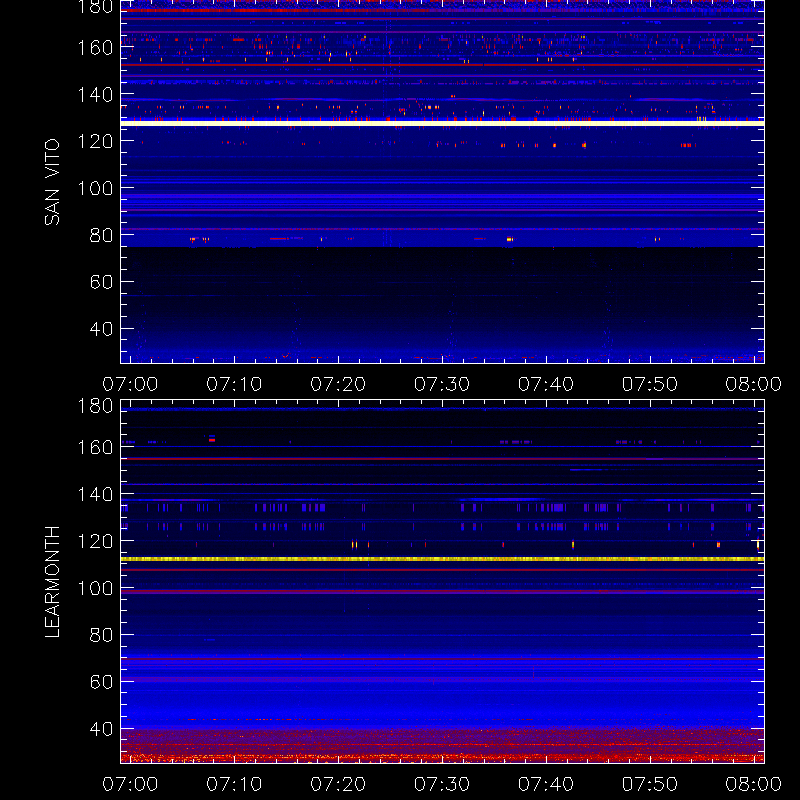
Task: Select the 100 tick label on San Vito plot
Action: 95,188
